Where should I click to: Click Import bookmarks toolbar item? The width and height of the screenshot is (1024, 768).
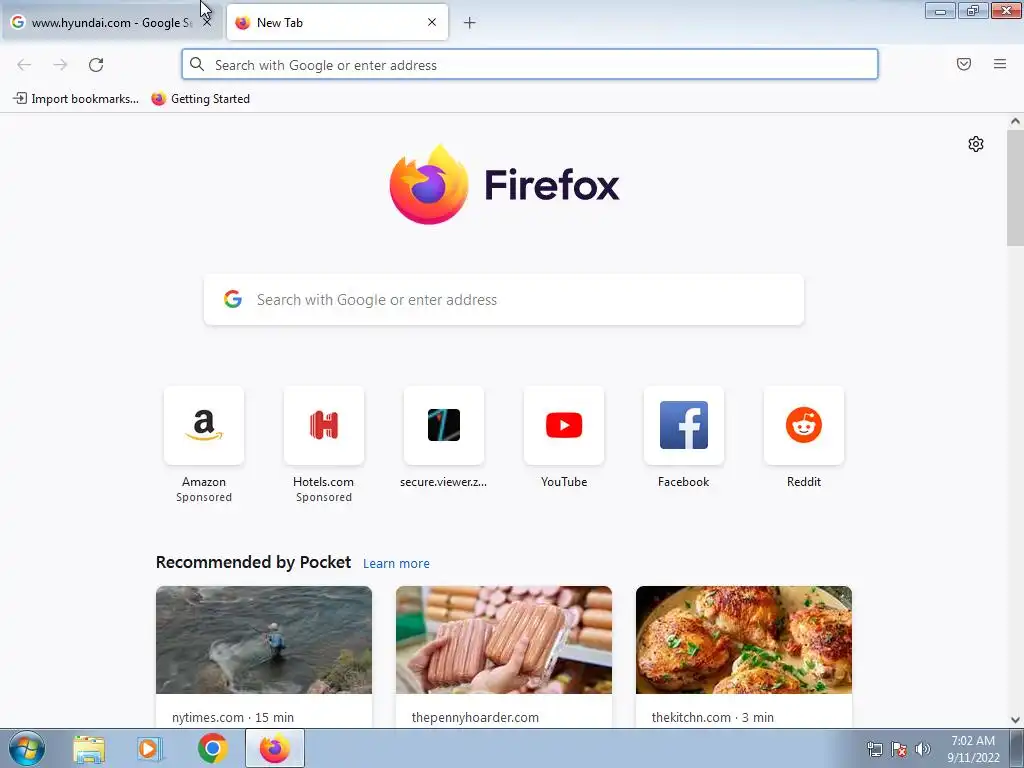click(x=76, y=99)
